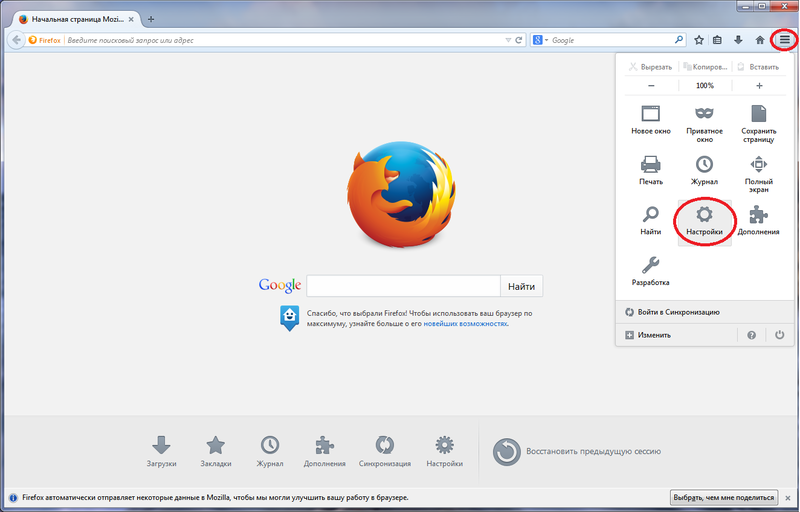Open a New window (Новое окно)
Screen dimensions: 800x512
point(651,120)
